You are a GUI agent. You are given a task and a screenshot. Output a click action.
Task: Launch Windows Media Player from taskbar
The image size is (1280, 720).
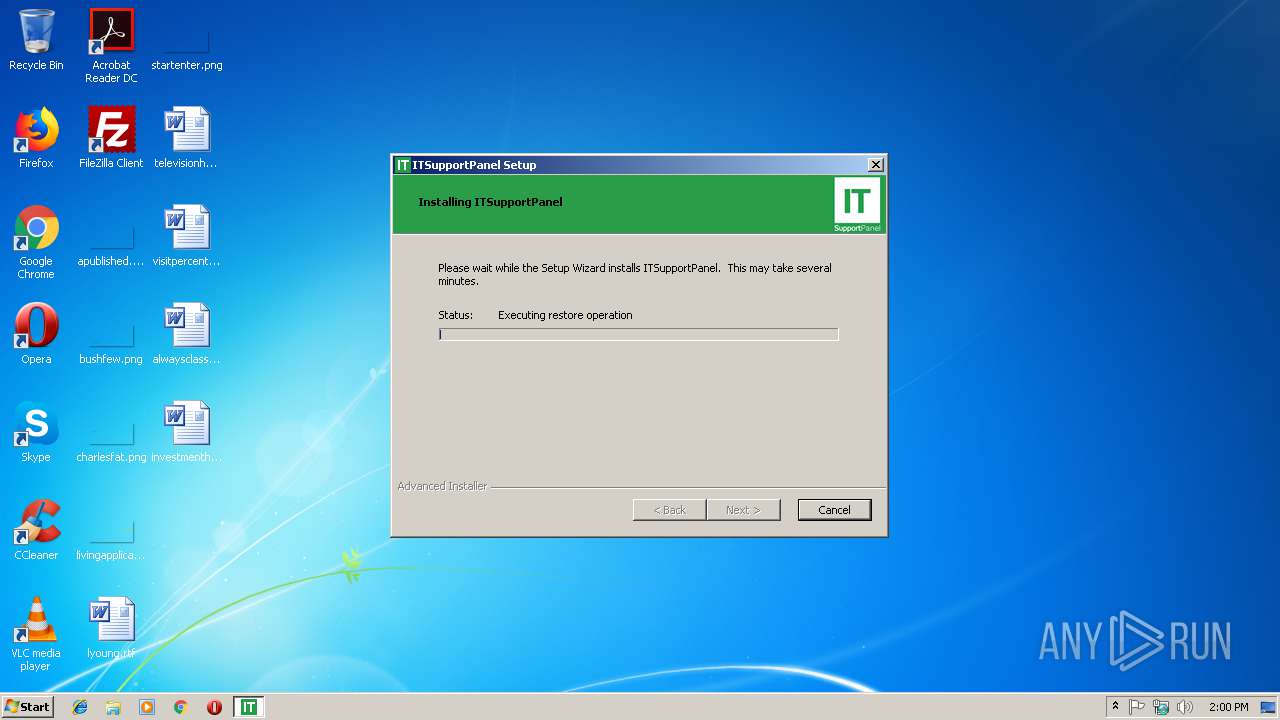click(x=147, y=707)
